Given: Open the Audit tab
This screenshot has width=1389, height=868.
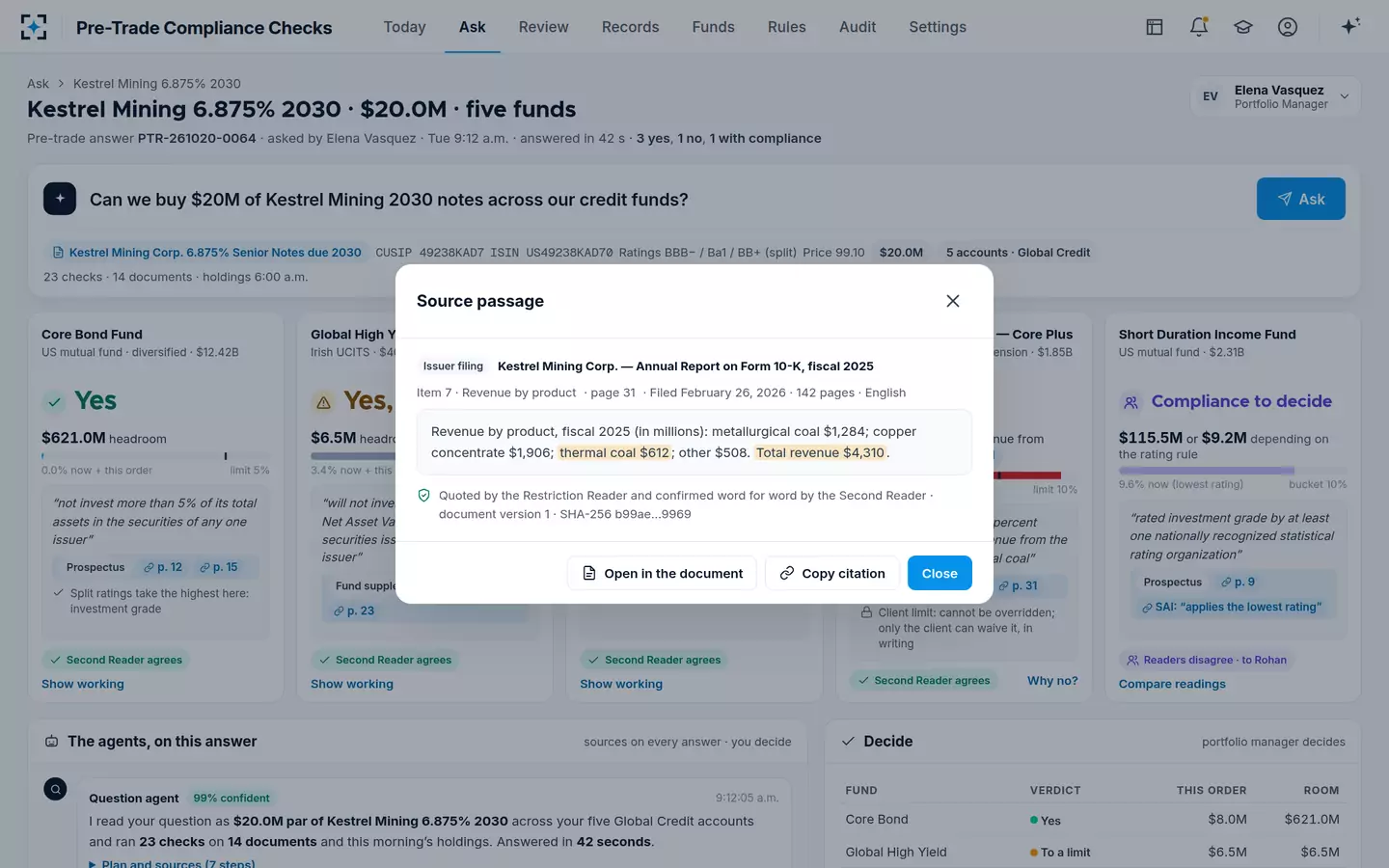Looking at the screenshot, I should pos(858,27).
